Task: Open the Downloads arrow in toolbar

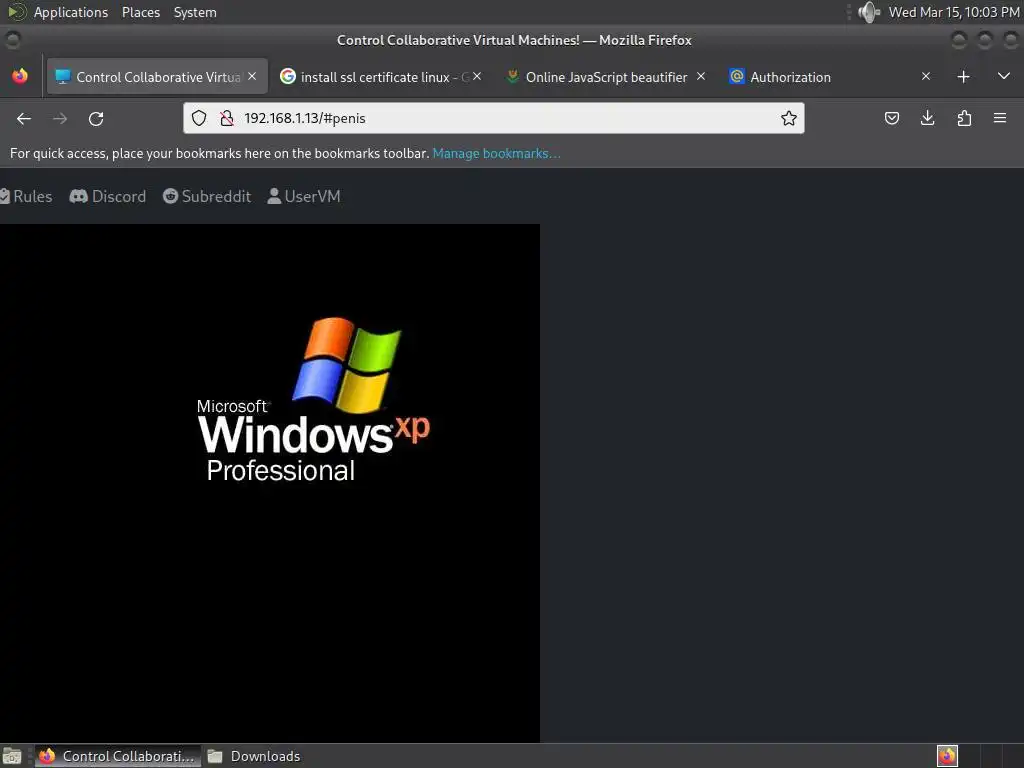Action: 927,118
